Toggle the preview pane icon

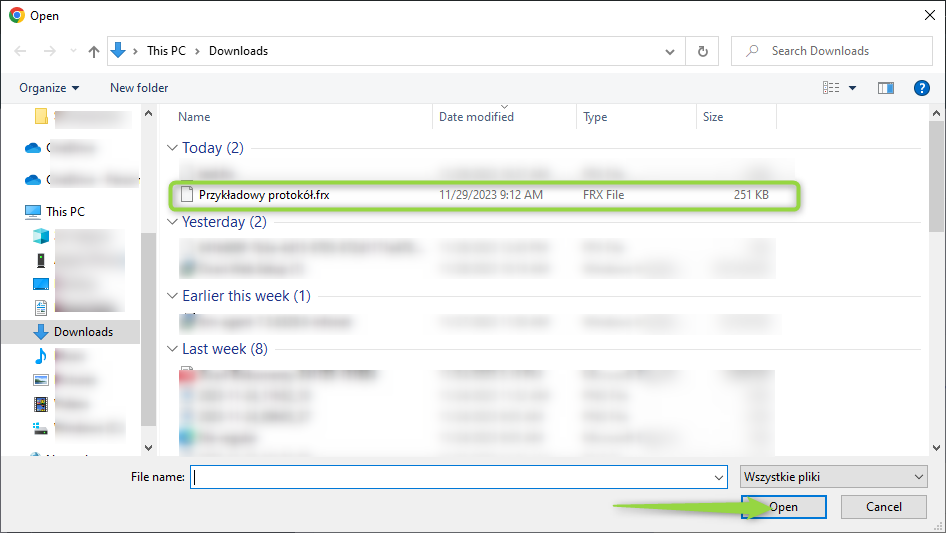tap(885, 88)
